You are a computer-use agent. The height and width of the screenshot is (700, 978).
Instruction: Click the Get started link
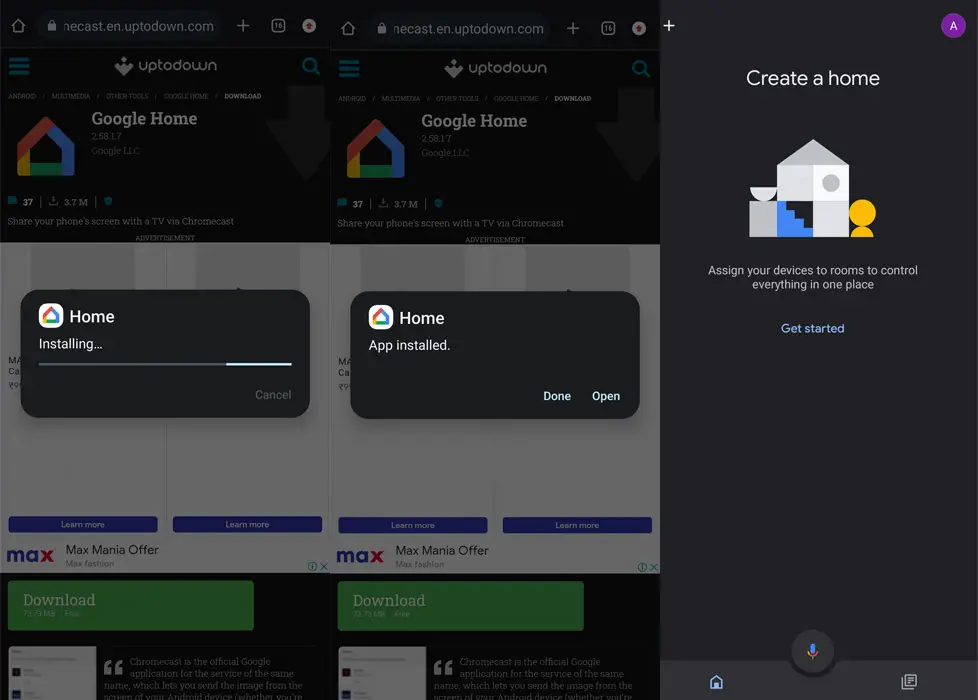pos(813,328)
